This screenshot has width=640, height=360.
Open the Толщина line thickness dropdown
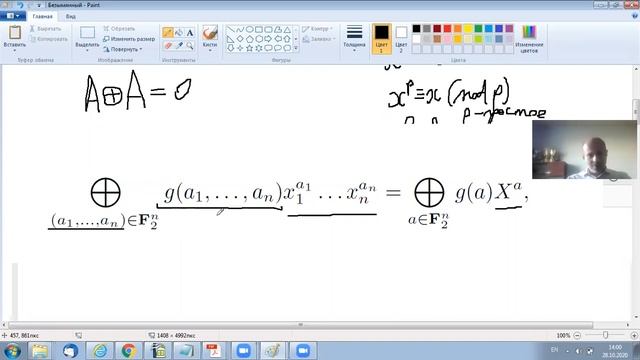pos(354,38)
